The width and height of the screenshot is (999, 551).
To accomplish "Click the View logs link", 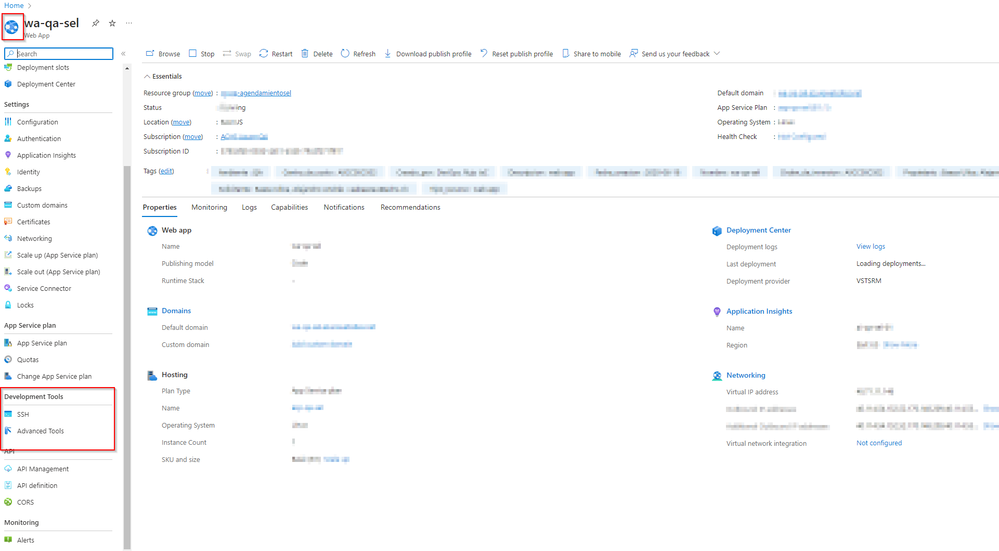I will tap(870, 246).
